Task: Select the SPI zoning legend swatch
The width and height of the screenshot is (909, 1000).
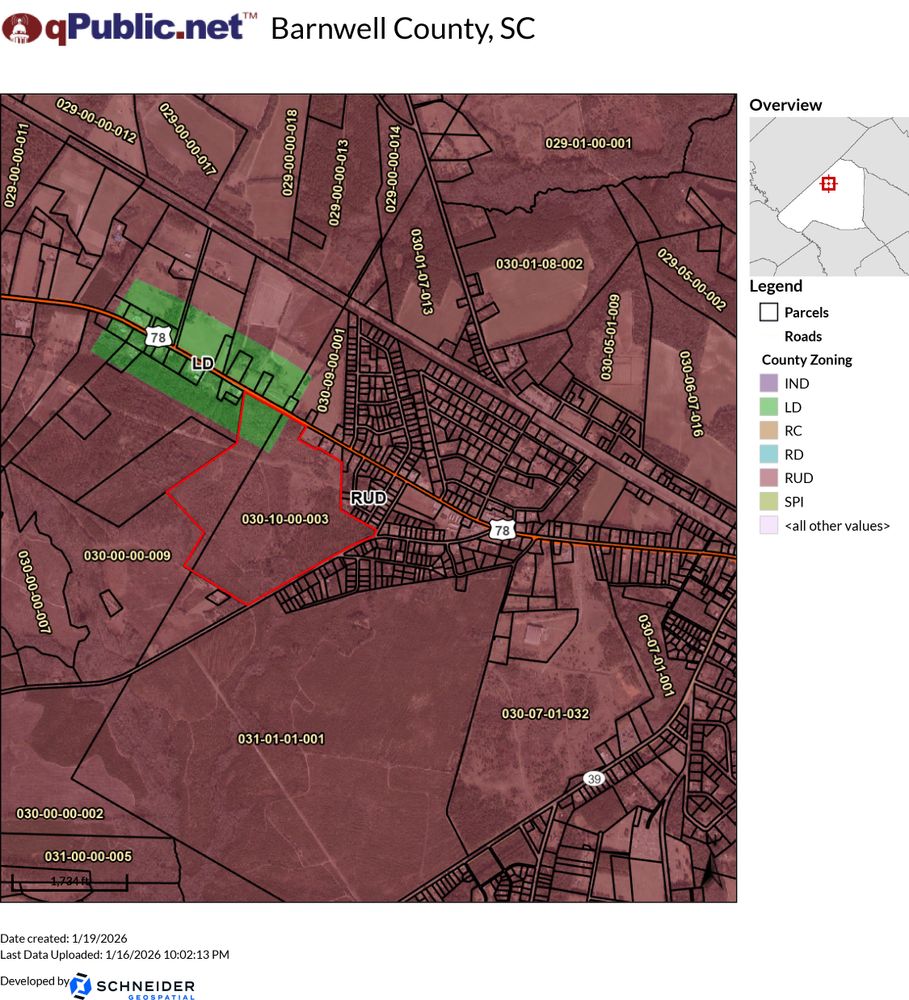Action: click(768, 502)
